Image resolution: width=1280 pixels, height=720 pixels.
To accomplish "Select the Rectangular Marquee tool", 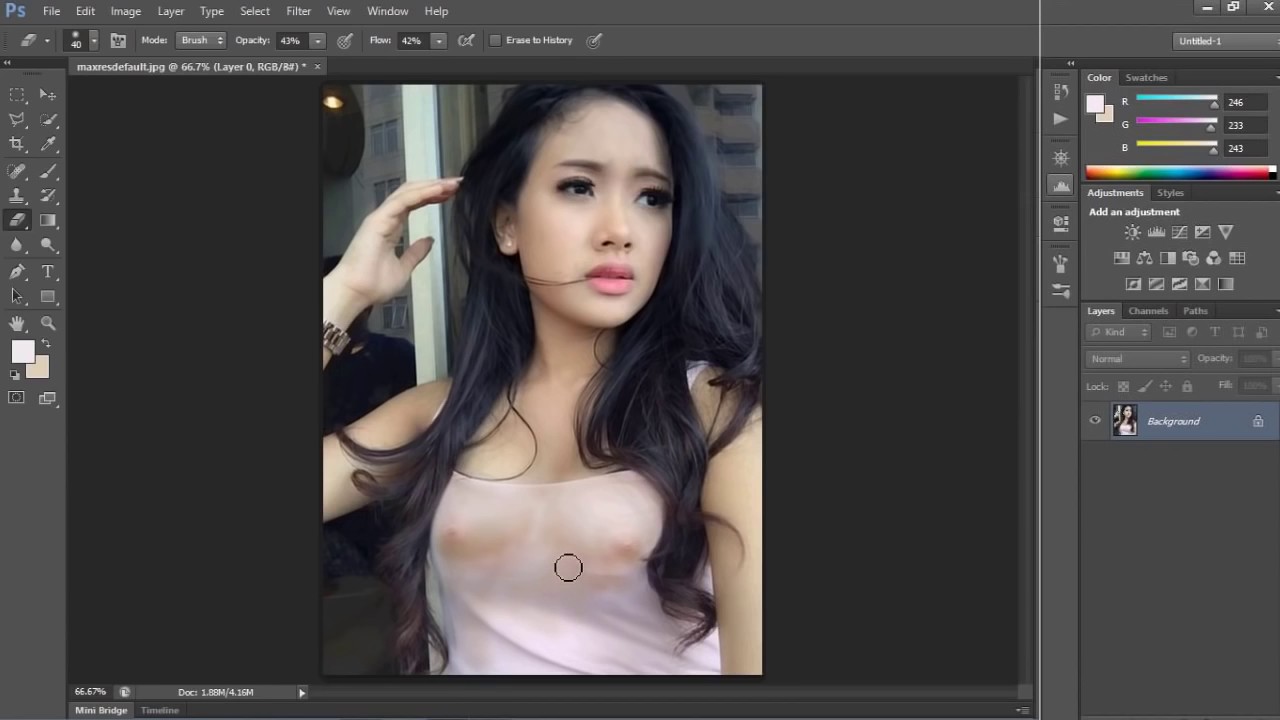I will (17, 94).
